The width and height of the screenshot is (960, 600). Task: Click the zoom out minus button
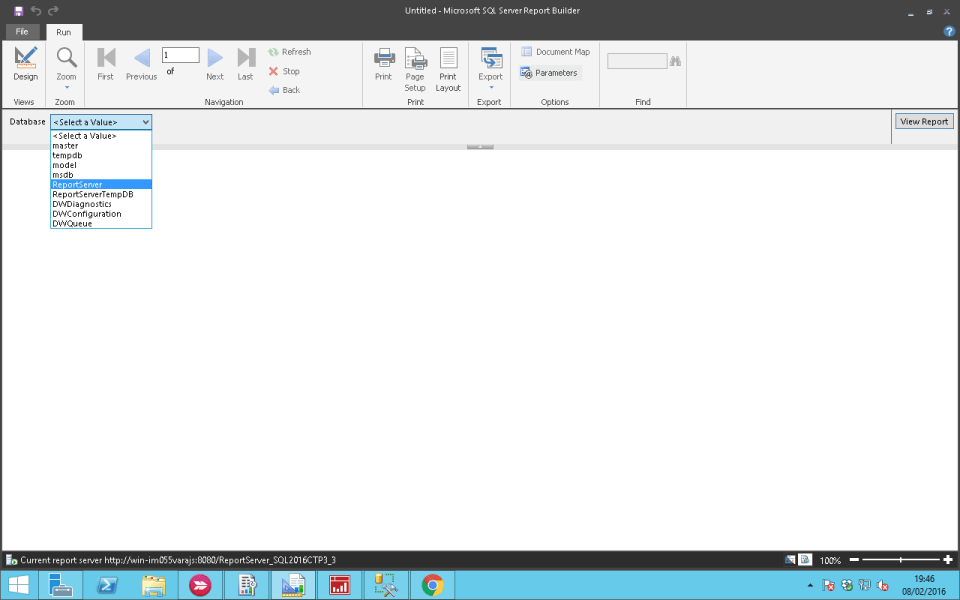click(x=854, y=560)
